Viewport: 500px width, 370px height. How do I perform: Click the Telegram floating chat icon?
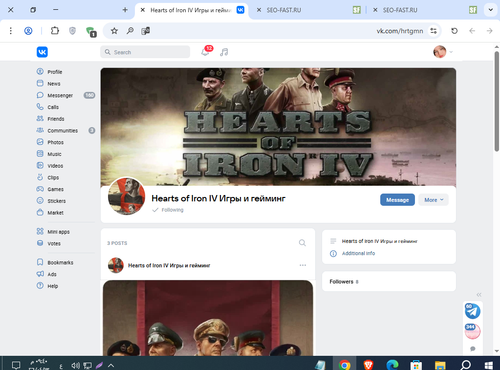(x=473, y=311)
